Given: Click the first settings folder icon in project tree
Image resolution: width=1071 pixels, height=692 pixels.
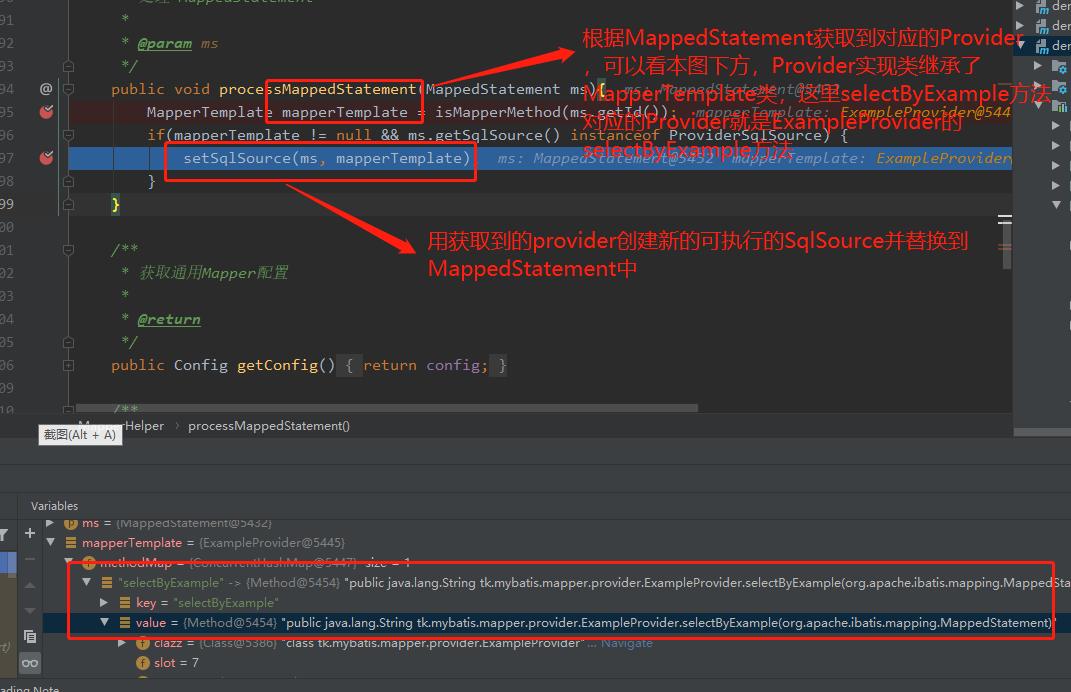Looking at the screenshot, I should coord(1058,66).
